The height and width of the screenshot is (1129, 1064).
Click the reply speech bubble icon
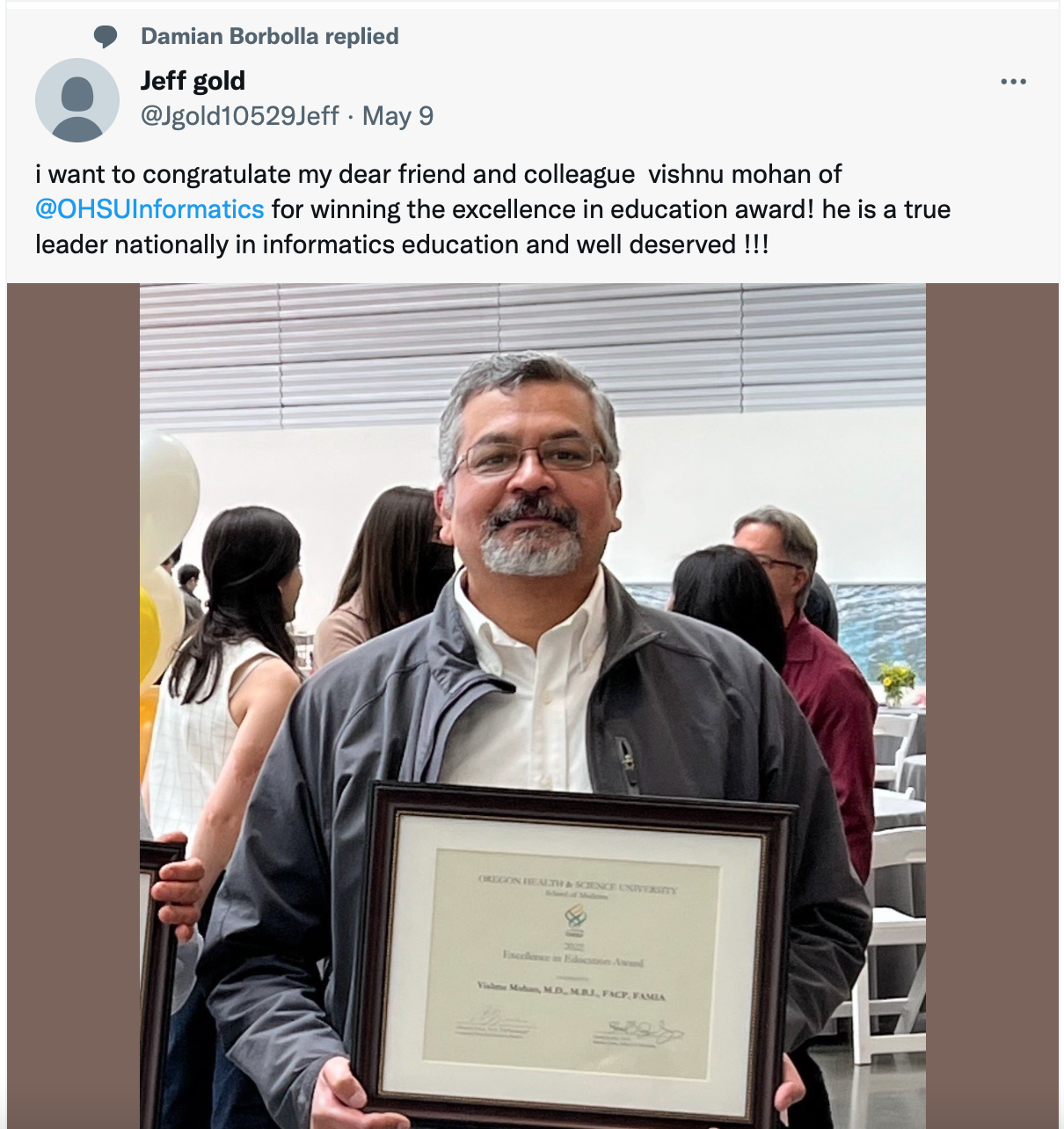[106, 37]
